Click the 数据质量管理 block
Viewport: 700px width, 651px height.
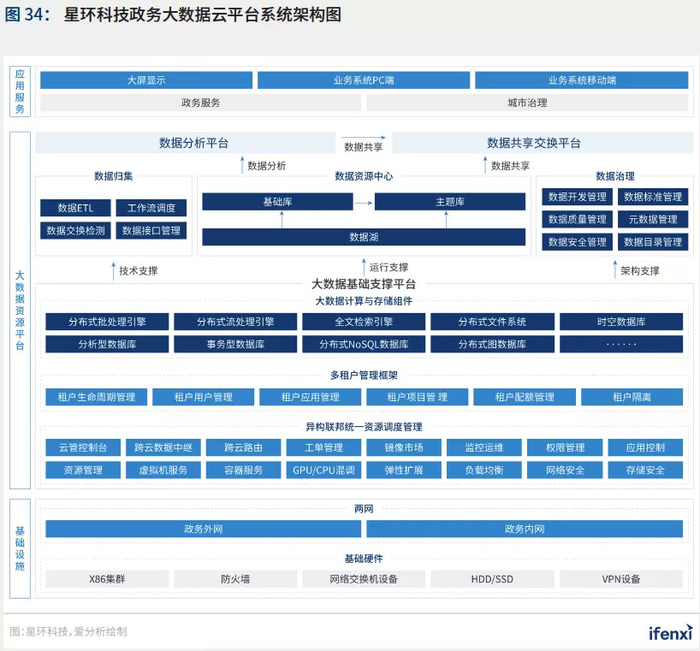point(577,219)
